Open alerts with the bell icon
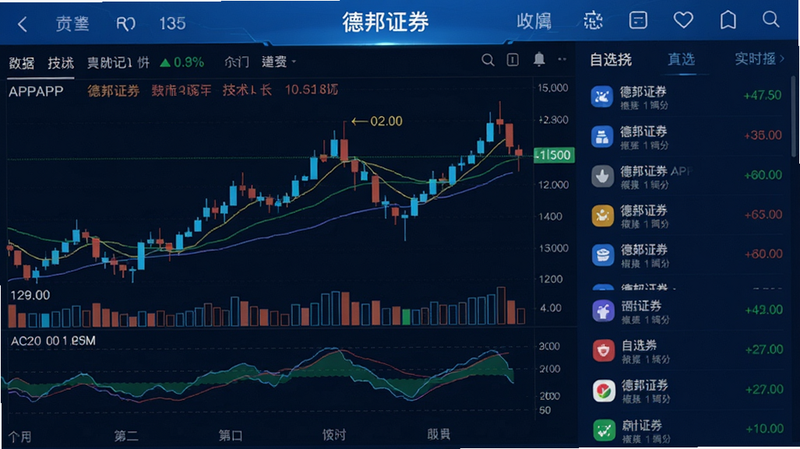 [x=539, y=59]
